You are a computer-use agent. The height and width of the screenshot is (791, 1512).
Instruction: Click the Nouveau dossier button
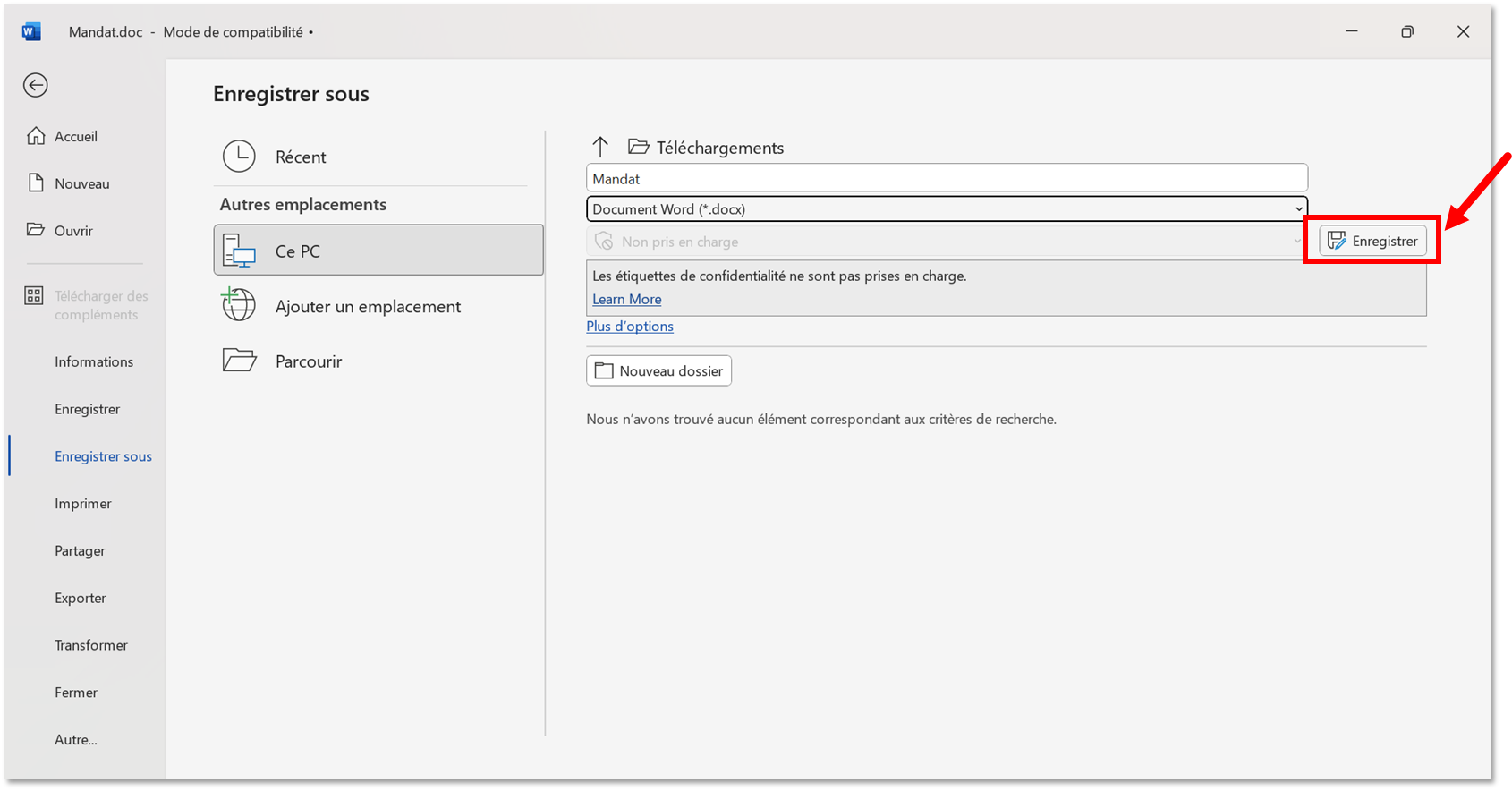pos(658,370)
